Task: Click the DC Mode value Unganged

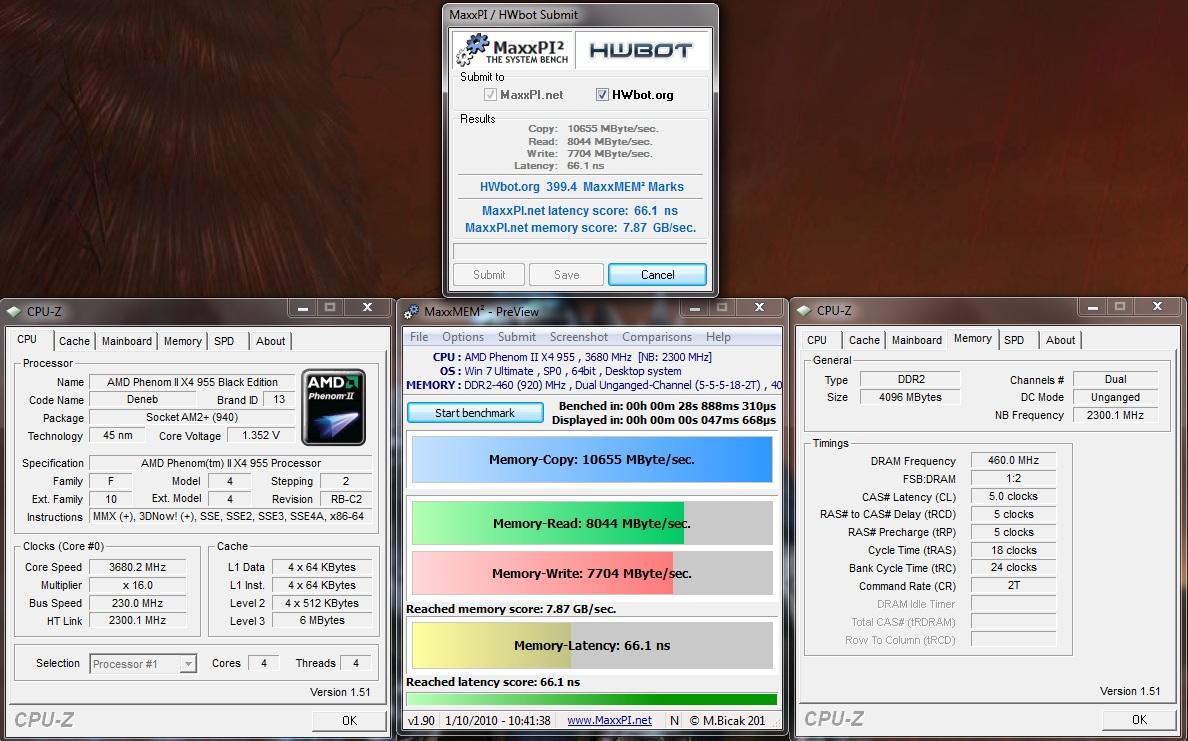Action: coord(1115,397)
